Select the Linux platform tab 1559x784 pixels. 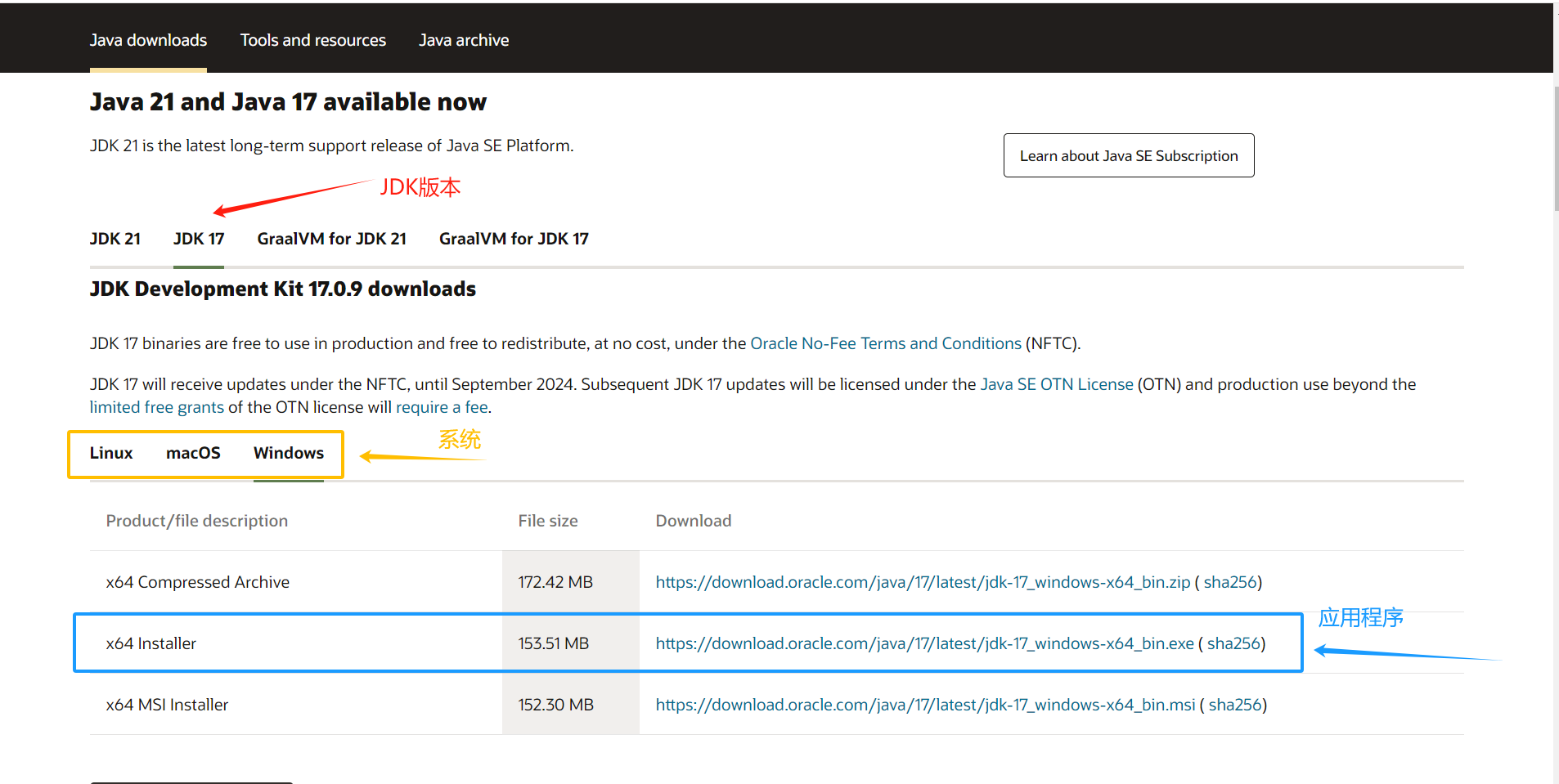click(111, 453)
